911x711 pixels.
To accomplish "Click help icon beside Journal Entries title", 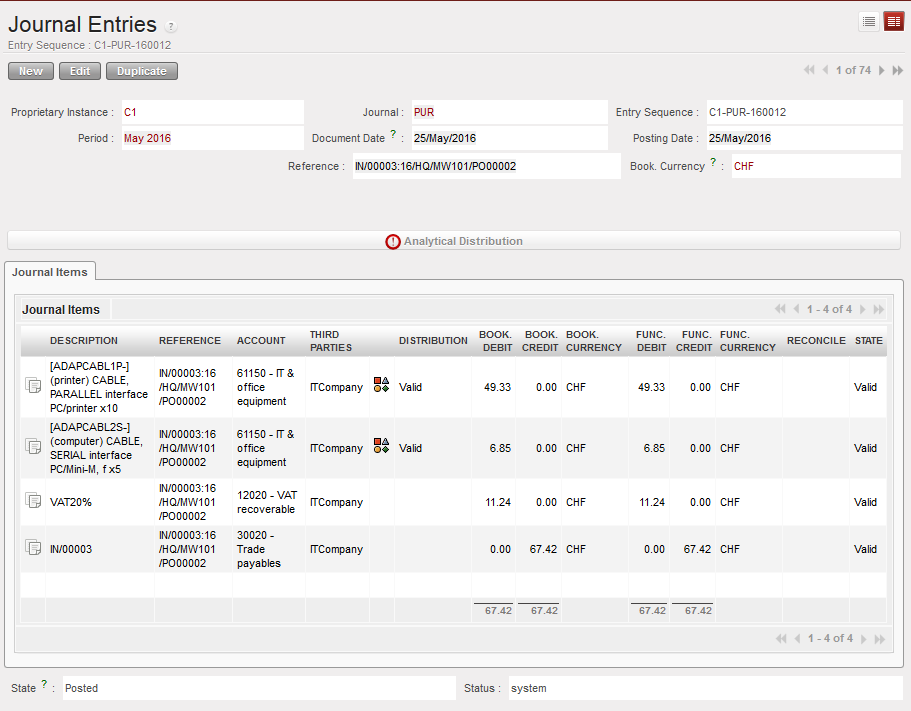I will [x=171, y=27].
